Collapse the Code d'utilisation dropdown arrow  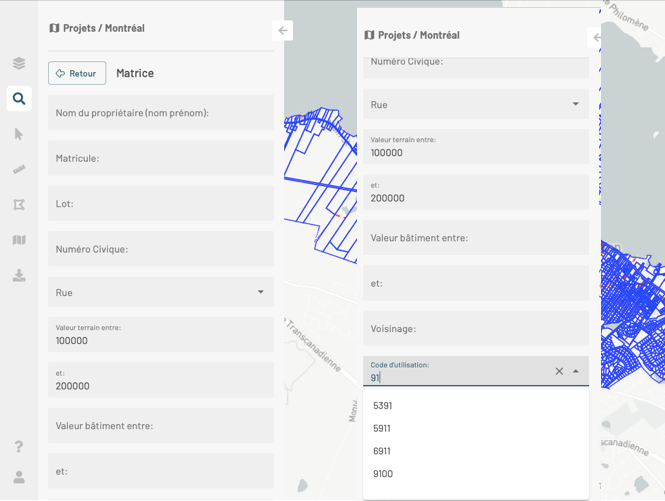coord(576,371)
